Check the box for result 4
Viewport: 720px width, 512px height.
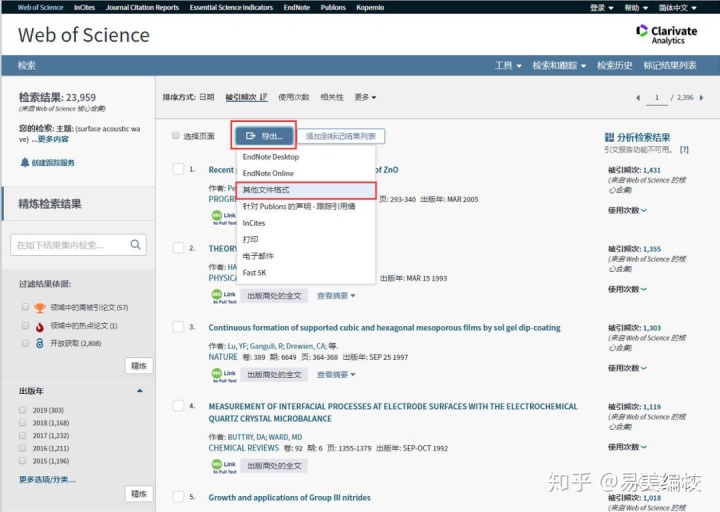pyautogui.click(x=178, y=406)
